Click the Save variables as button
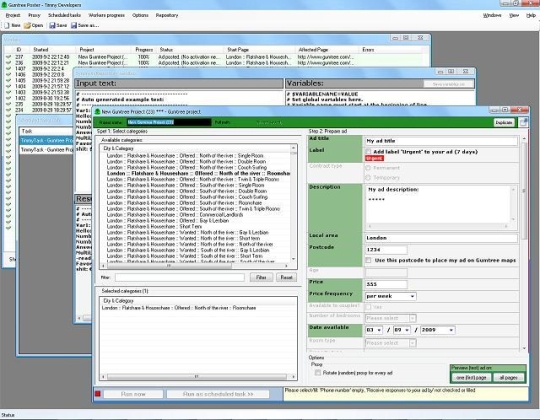Screen dimensions: 540x420 pyautogui.click(x=449, y=84)
